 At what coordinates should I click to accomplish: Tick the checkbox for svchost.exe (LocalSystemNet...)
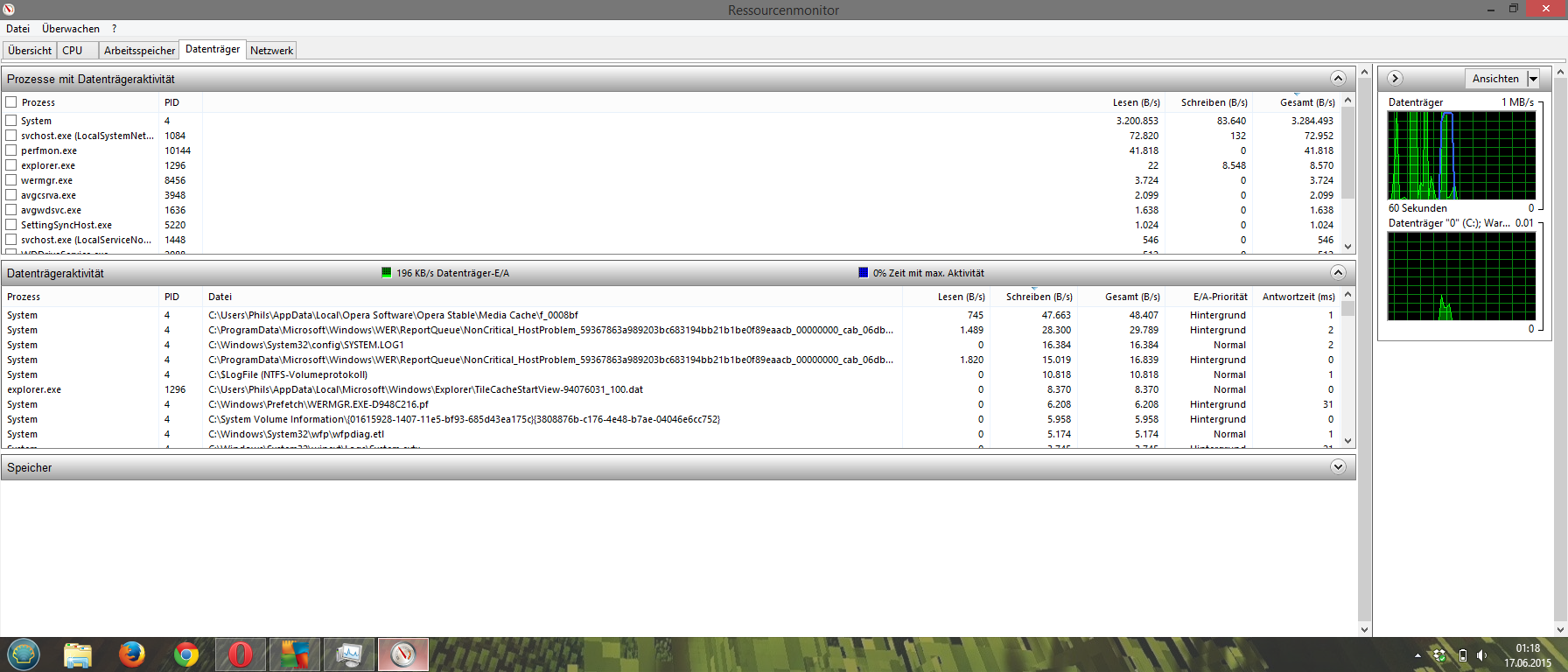11,136
